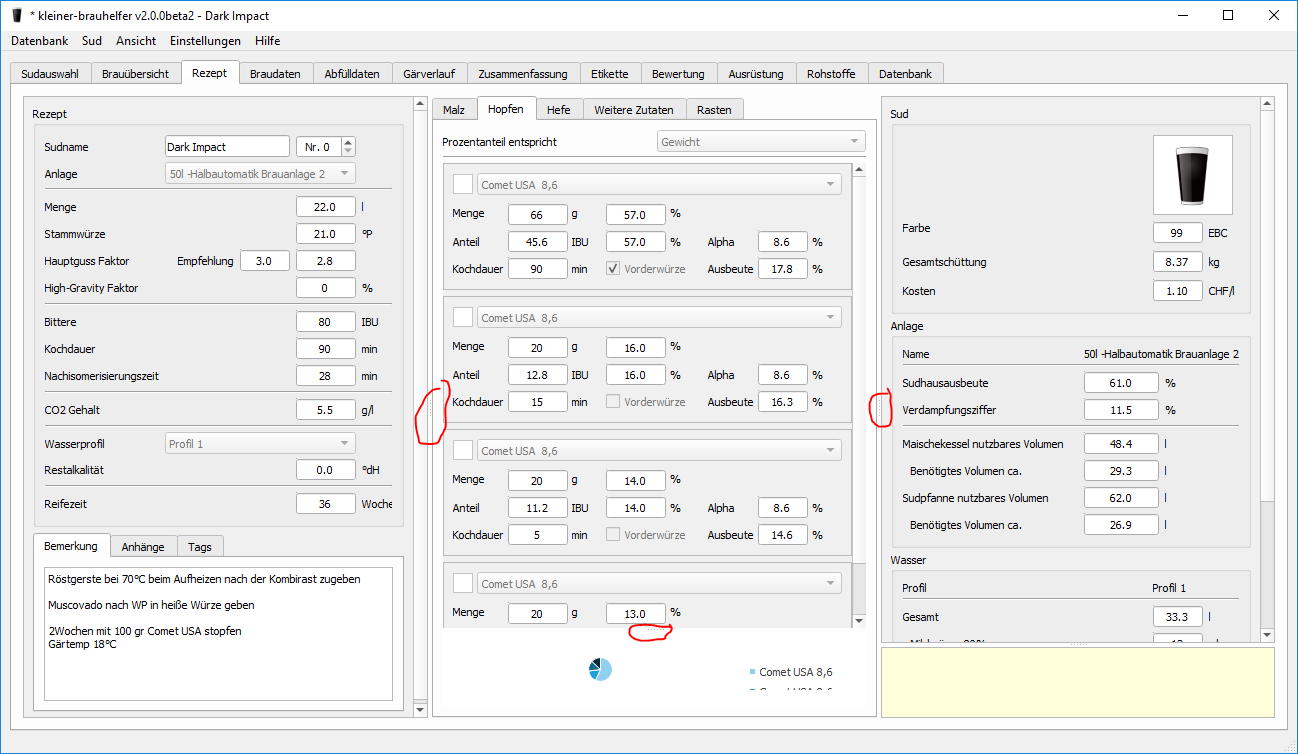Open the Einstellungen menu
The image size is (1298, 754).
pyautogui.click(x=205, y=41)
